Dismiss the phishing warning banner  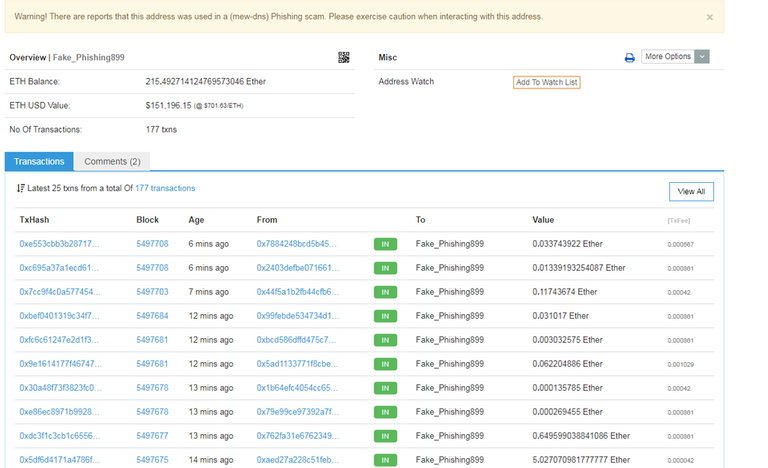click(709, 17)
